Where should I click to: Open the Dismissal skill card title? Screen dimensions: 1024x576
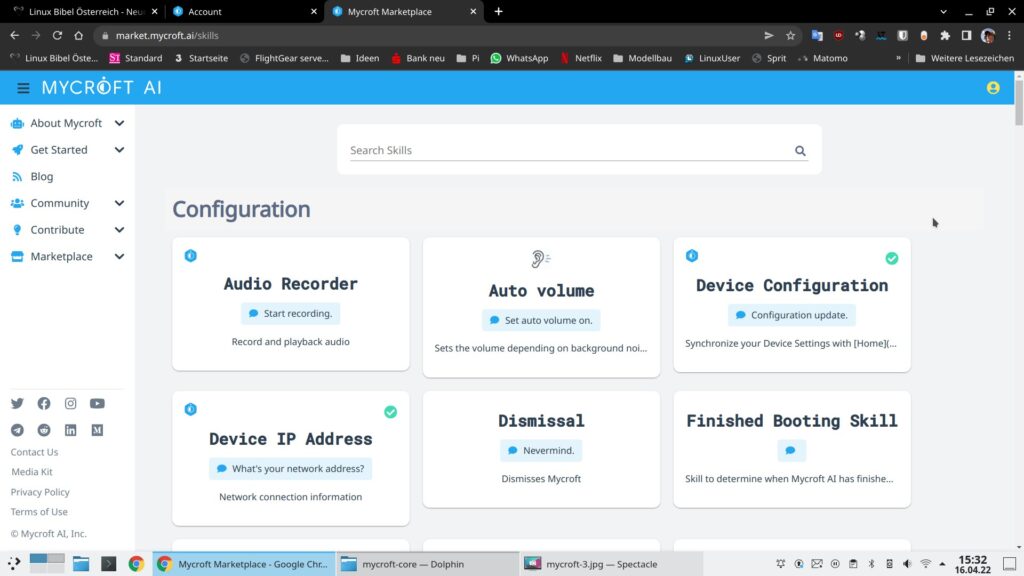click(541, 421)
